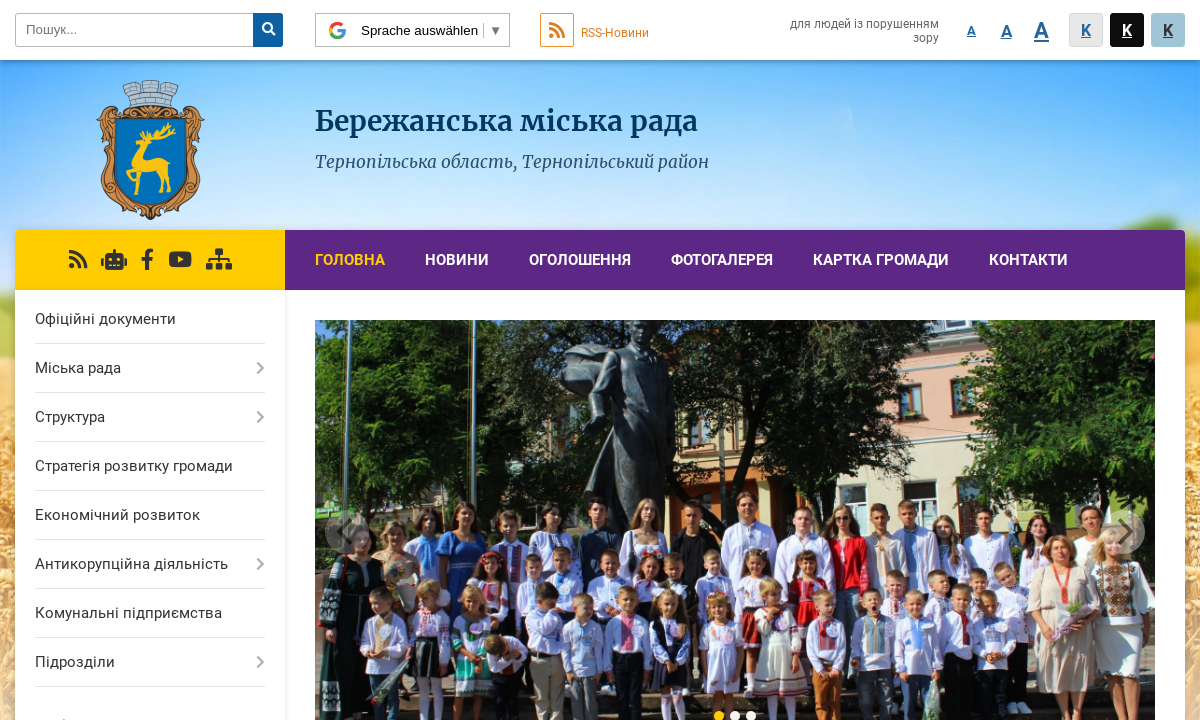
Task: Select the first slider pagination dot
Action: point(719,716)
